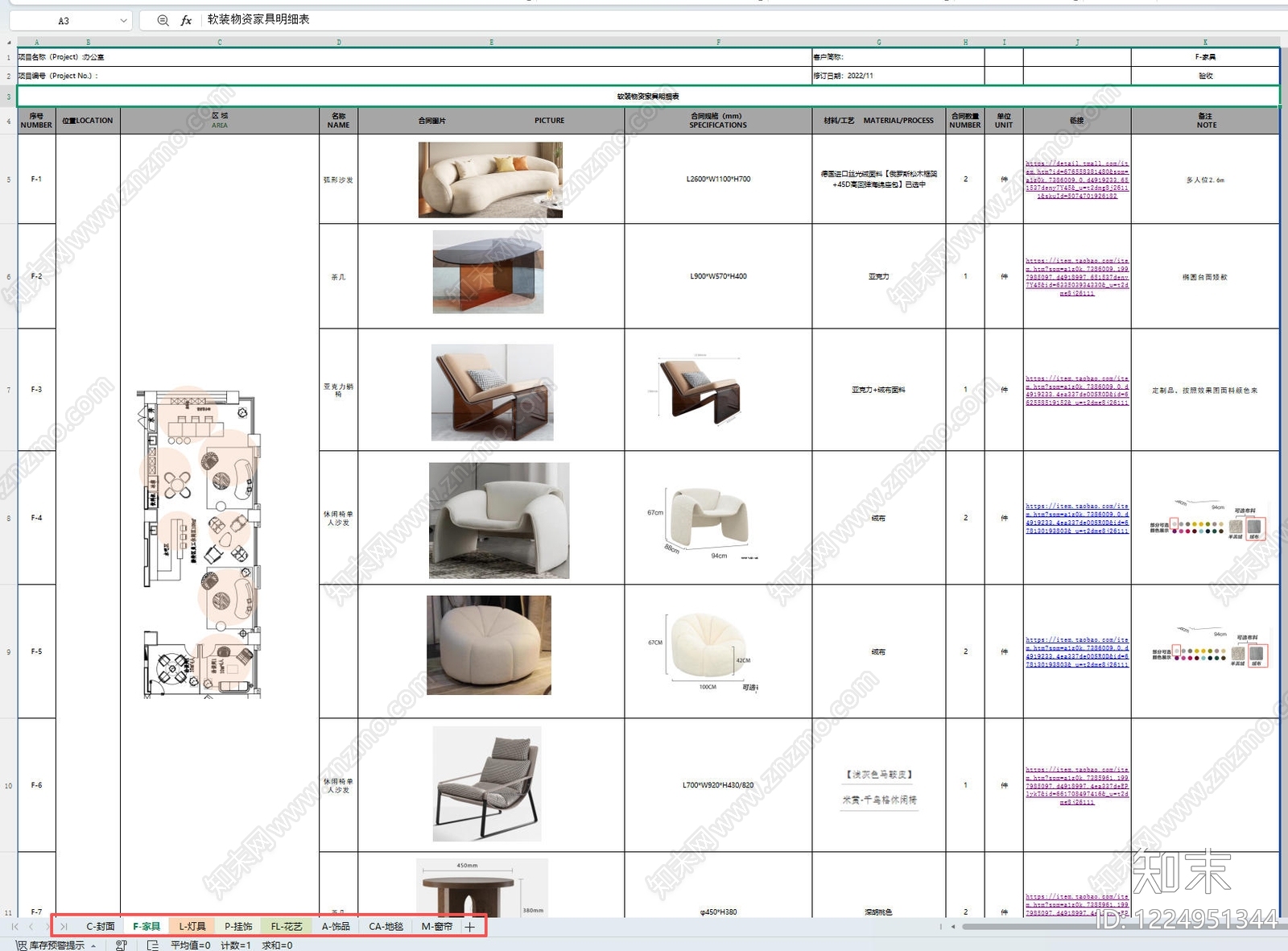The width and height of the screenshot is (1288, 951).
Task: Expand the 库存预警提示 status bar arrow
Action: (x=93, y=945)
